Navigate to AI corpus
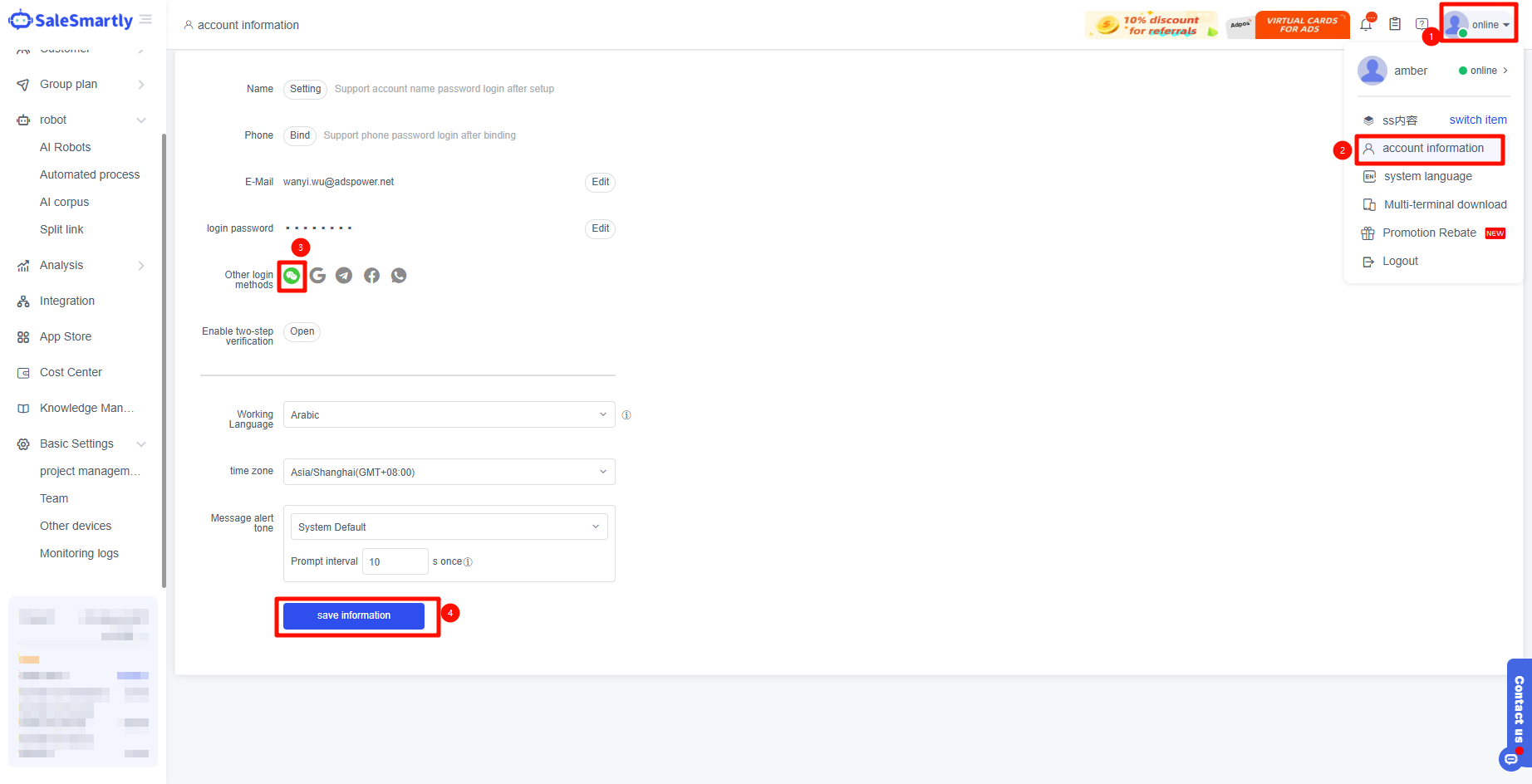The image size is (1532, 784). (x=64, y=203)
